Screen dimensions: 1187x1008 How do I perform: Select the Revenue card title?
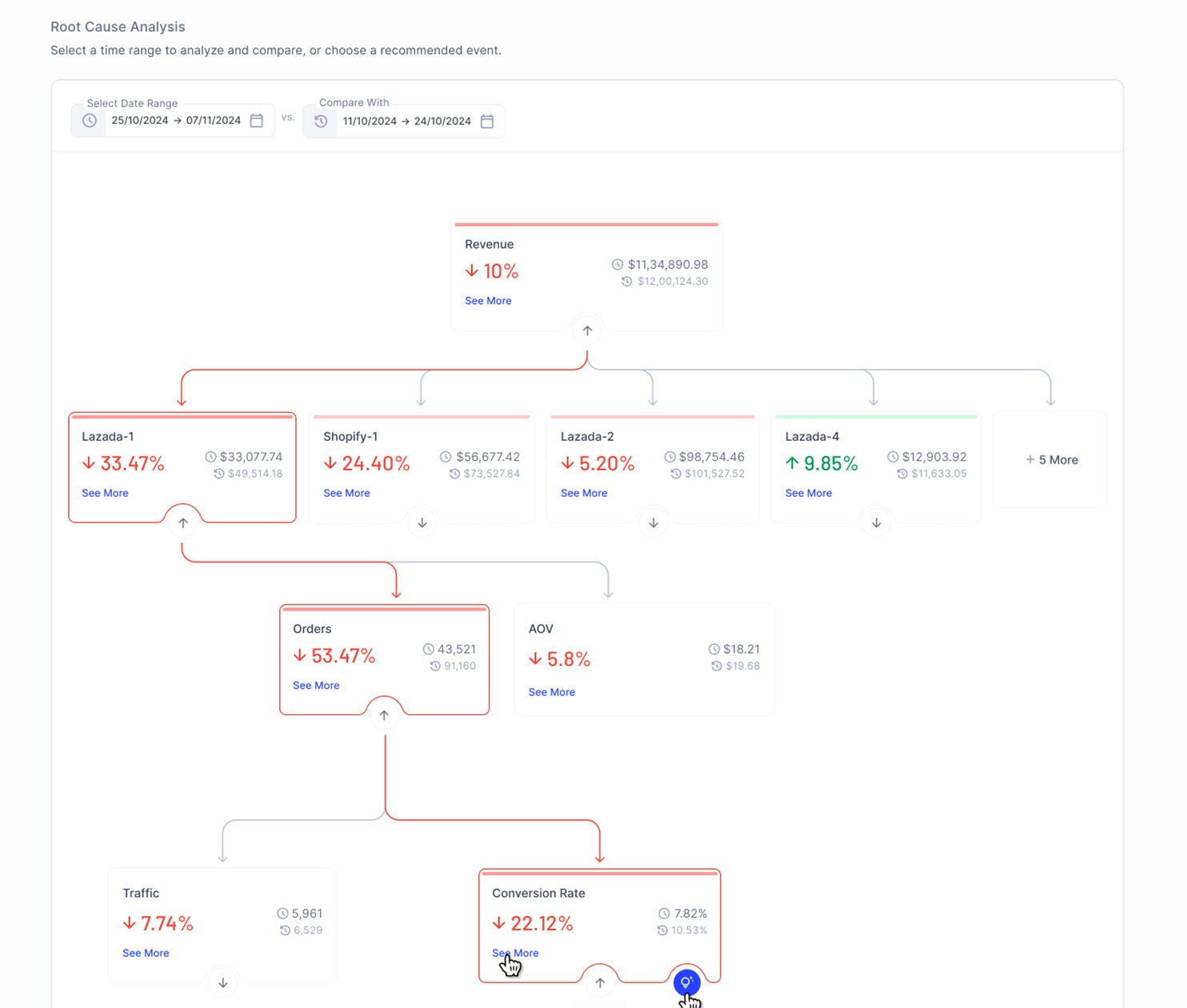(490, 244)
